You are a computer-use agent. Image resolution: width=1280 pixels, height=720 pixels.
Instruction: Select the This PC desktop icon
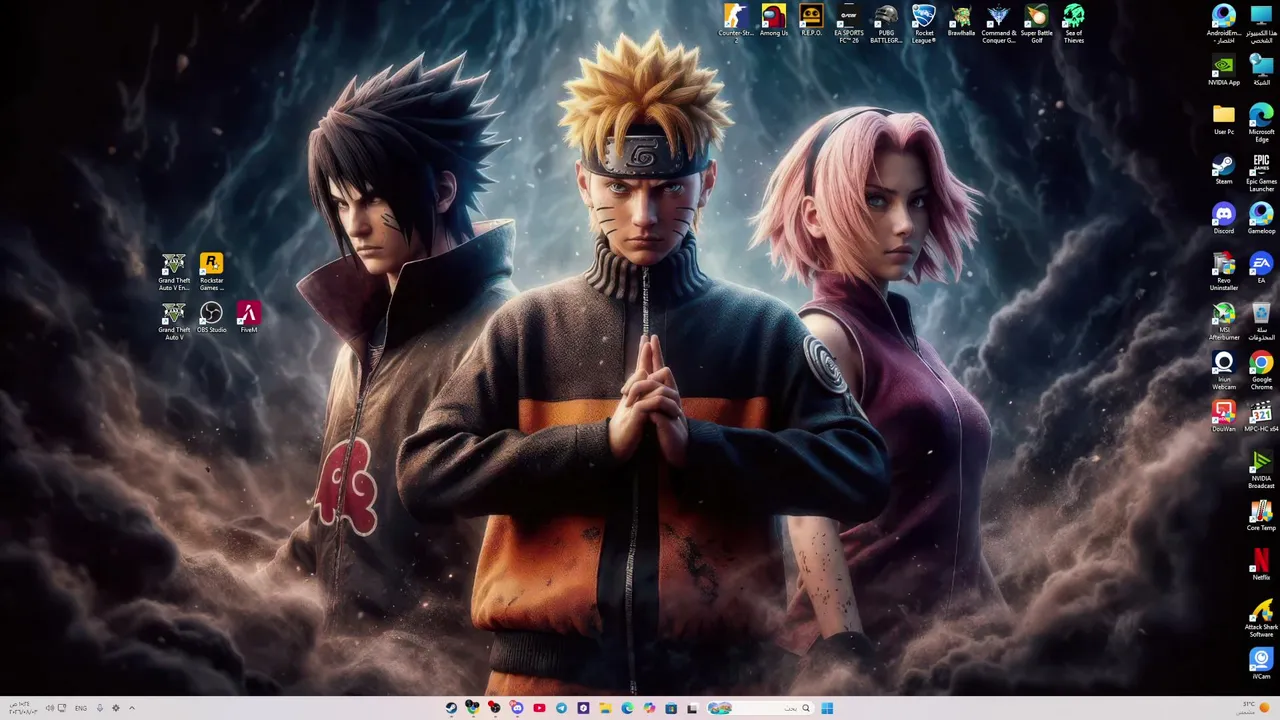click(x=1261, y=23)
